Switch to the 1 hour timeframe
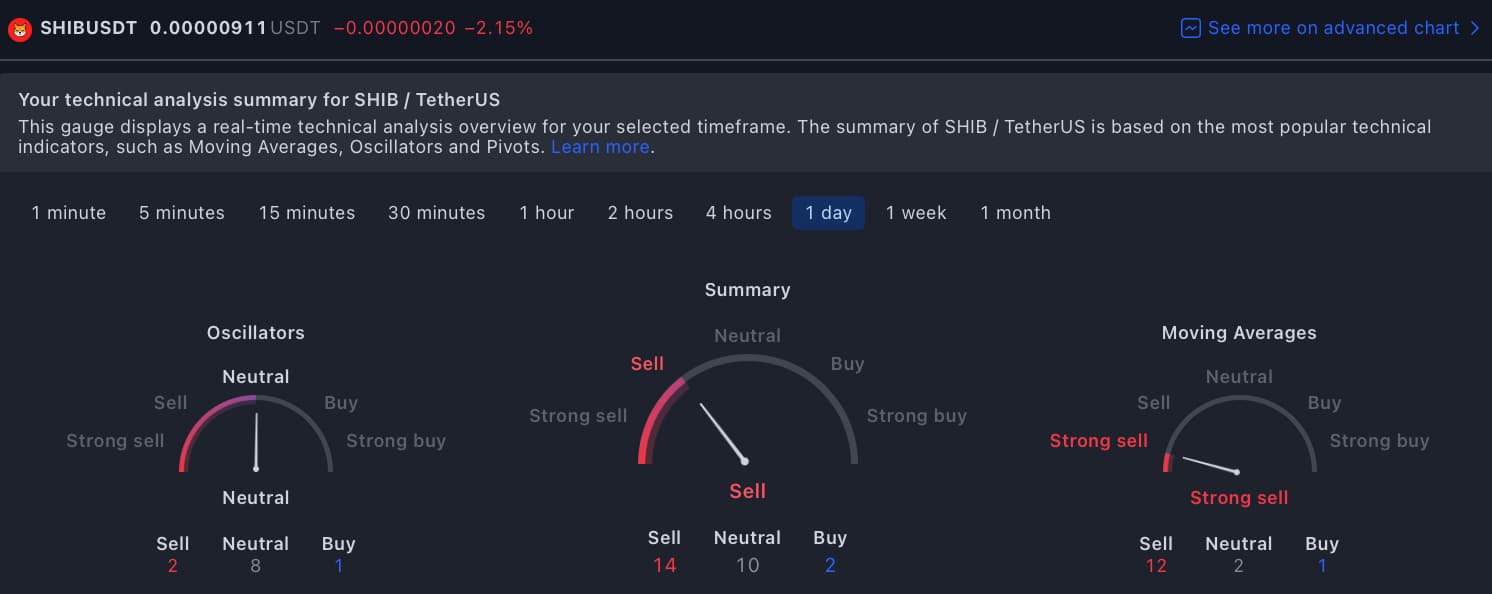The height and width of the screenshot is (594, 1492). tap(547, 213)
